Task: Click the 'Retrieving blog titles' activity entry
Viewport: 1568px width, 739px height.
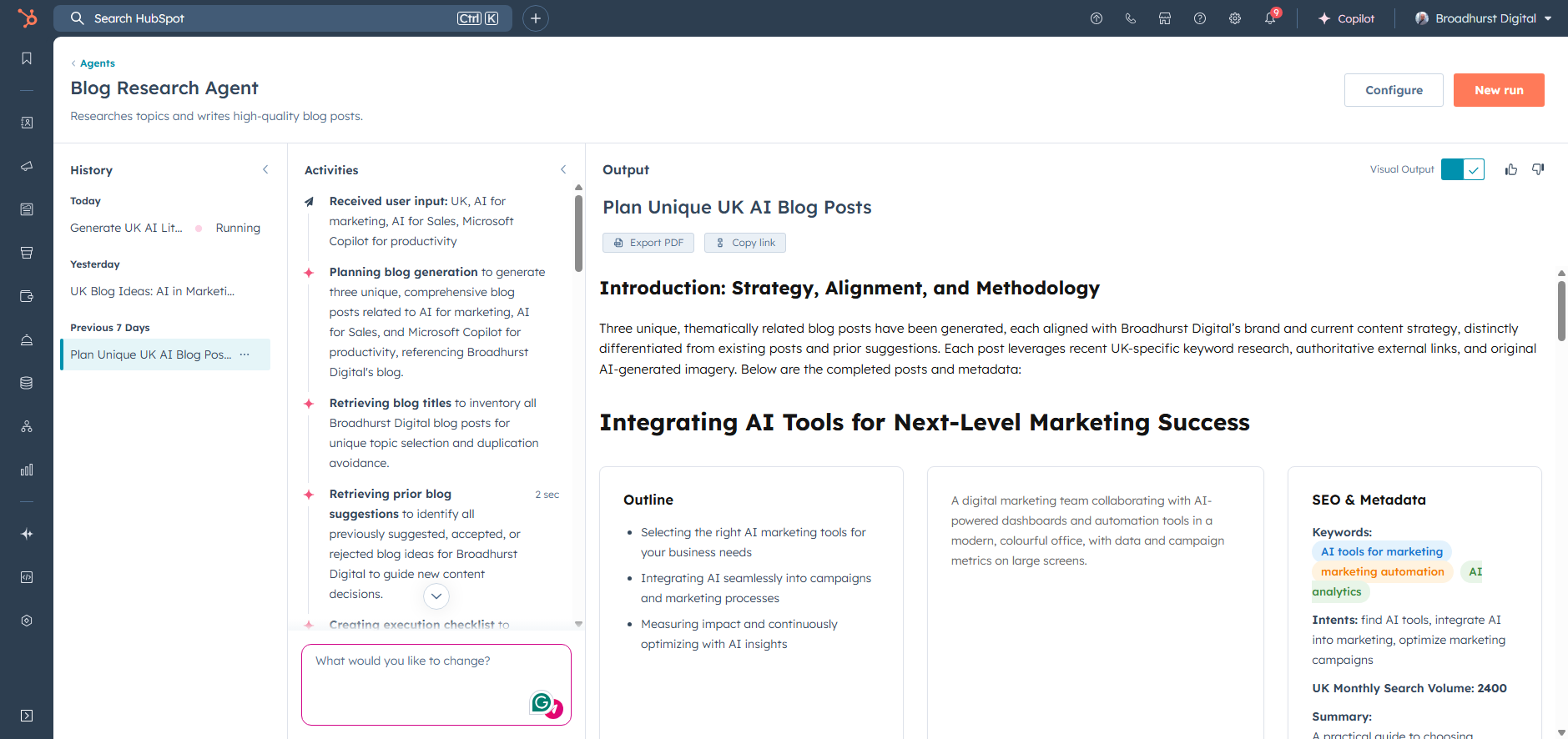Action: click(432, 433)
